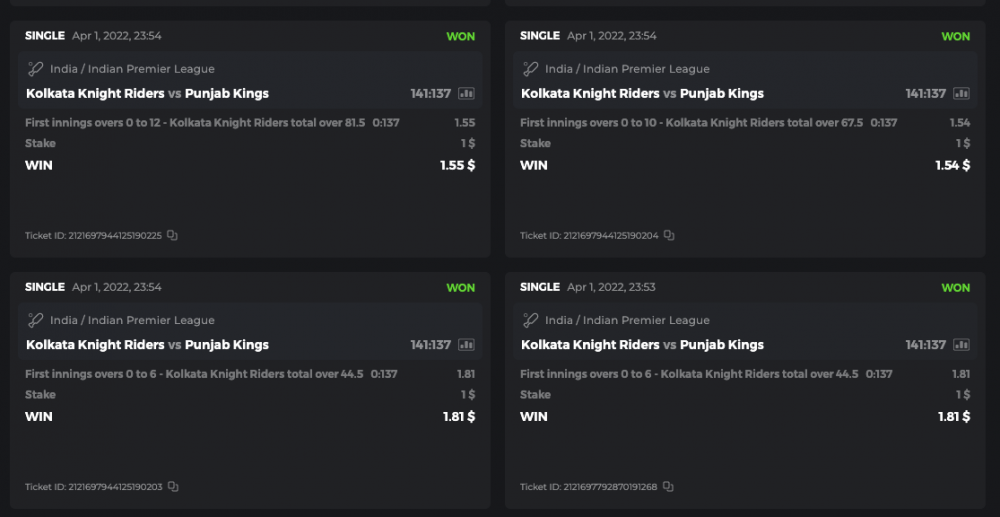Open match statistics icon for total over 81.5 bet
The height and width of the screenshot is (517, 1000).
467,94
